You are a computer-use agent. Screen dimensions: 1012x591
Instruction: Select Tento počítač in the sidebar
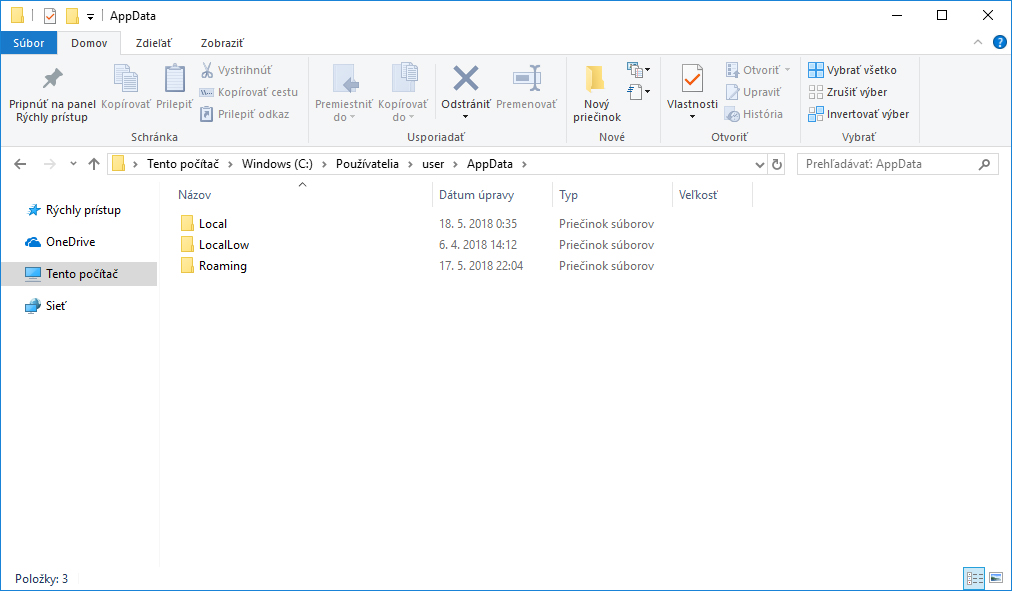tap(79, 274)
